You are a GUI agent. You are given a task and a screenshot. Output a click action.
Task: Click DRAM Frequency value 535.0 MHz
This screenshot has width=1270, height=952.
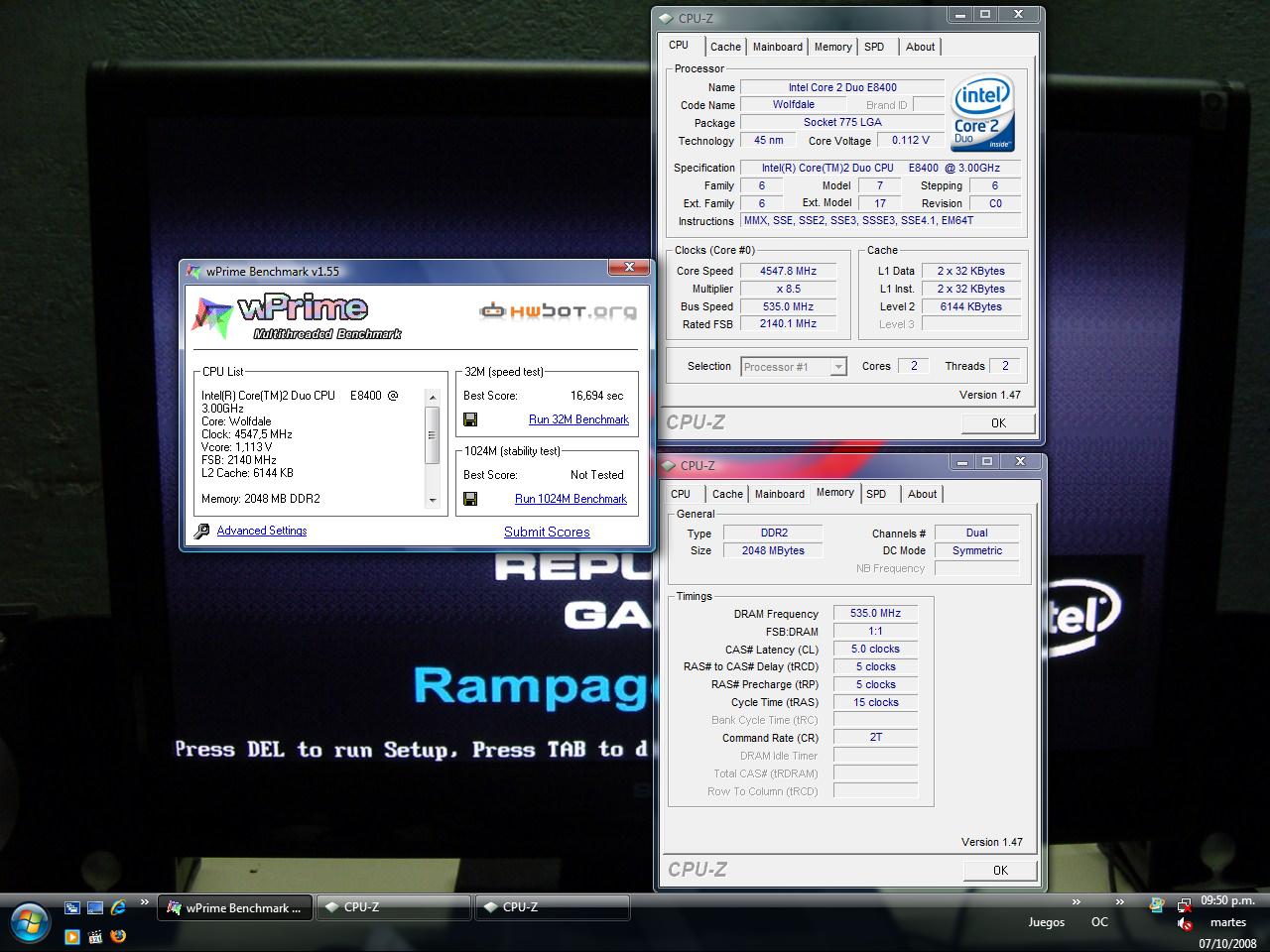(875, 613)
